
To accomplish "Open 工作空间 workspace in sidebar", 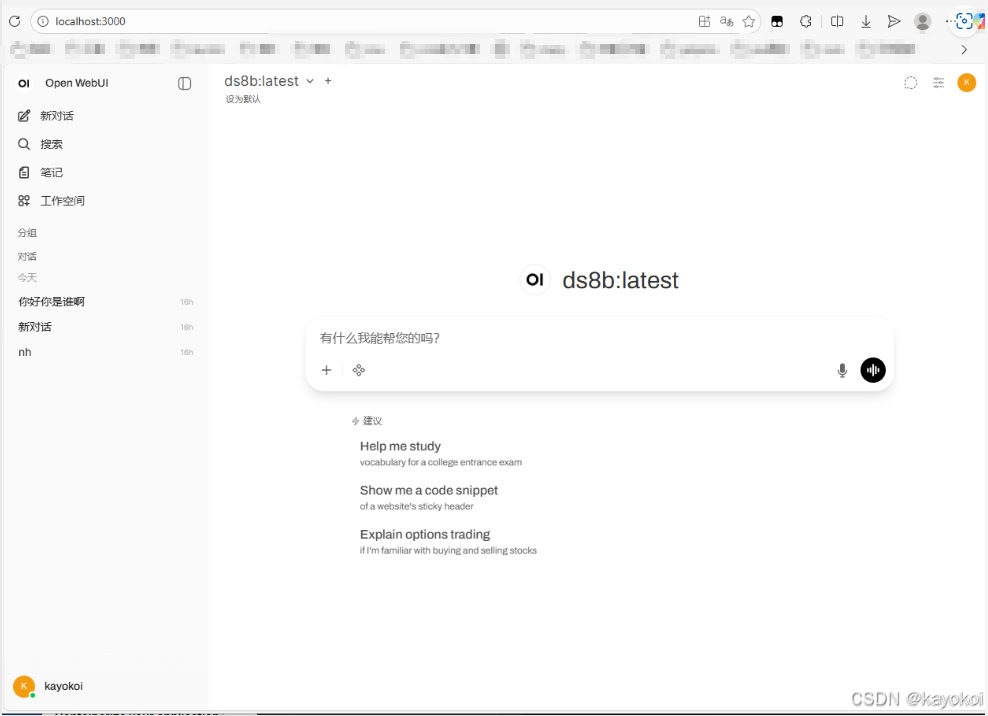I will point(104,201).
